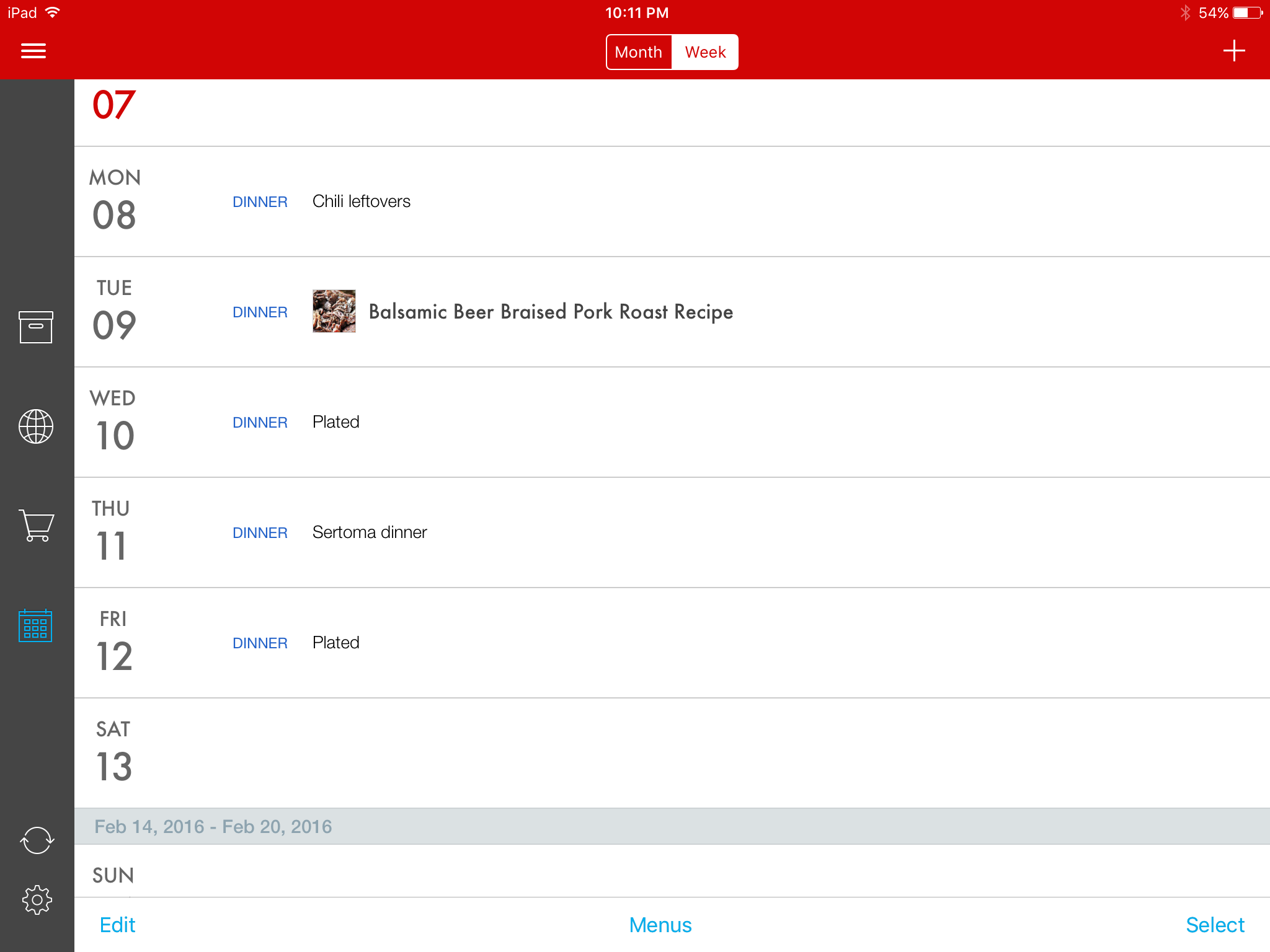Open the recipe box sidebar icon
This screenshot has height=952, width=1270.
tap(36, 327)
